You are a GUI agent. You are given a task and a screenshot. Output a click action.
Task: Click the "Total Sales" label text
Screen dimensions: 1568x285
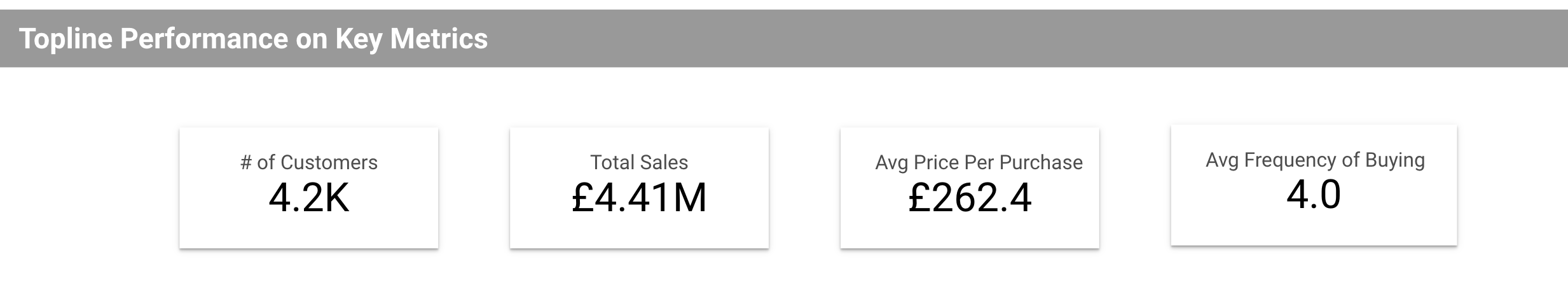[639, 162]
